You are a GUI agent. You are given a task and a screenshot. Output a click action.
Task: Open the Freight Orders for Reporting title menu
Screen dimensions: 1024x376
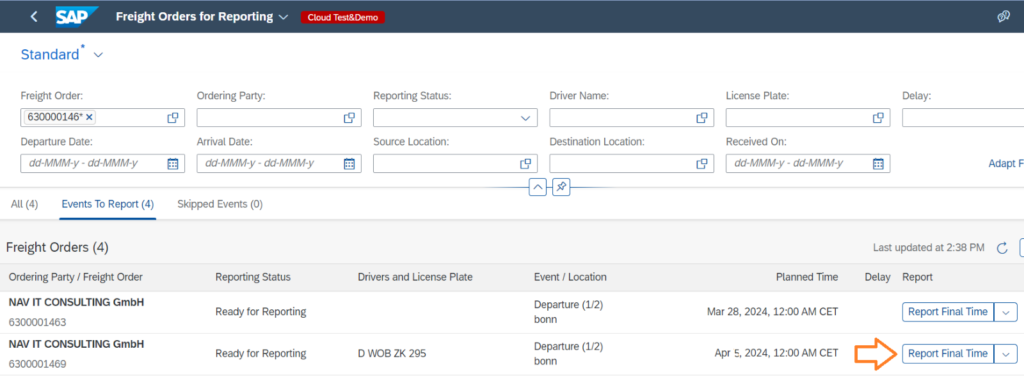click(201, 17)
